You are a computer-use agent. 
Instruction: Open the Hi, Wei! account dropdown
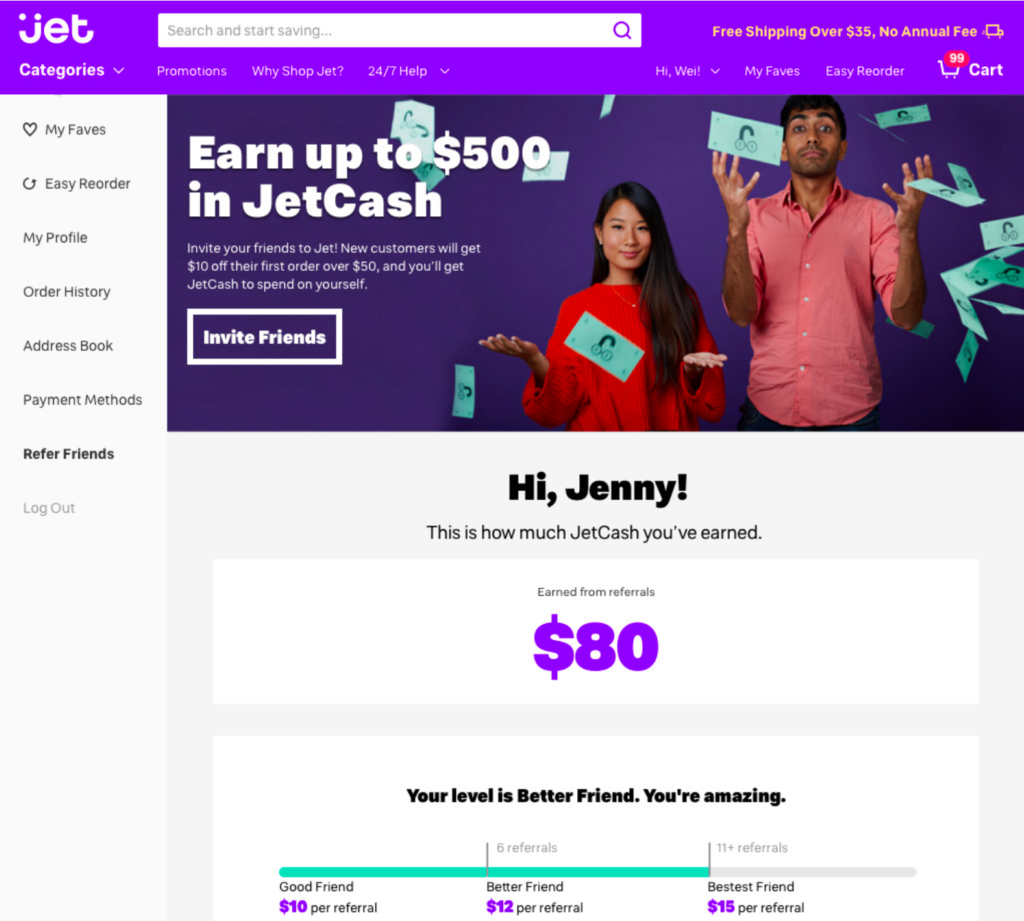point(688,71)
